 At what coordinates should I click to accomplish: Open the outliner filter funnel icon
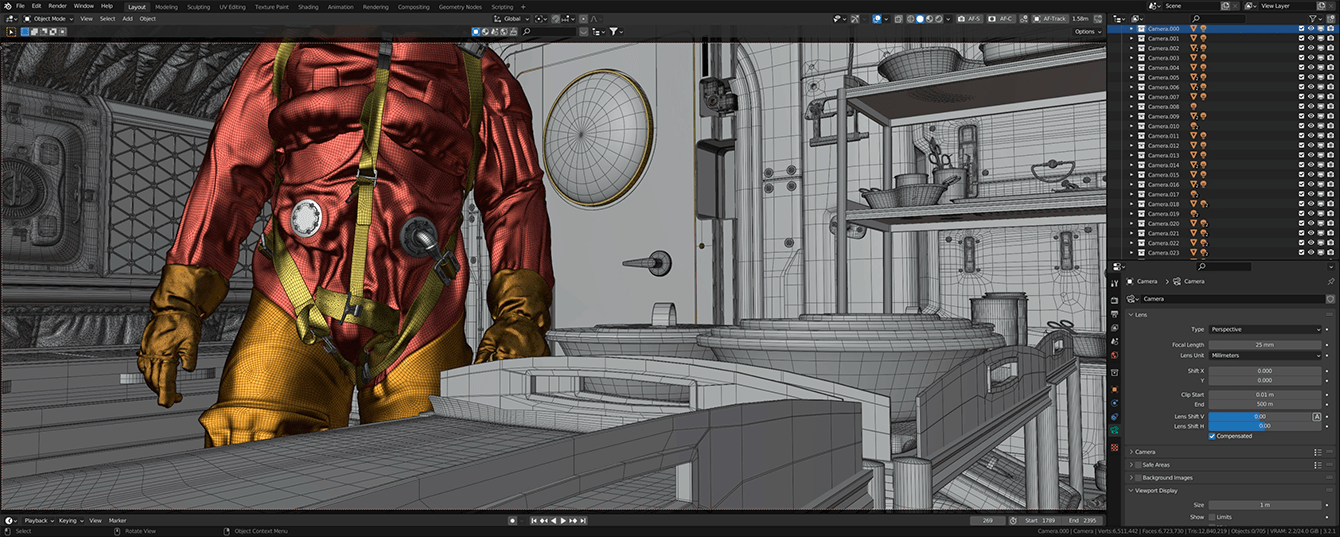1314,19
